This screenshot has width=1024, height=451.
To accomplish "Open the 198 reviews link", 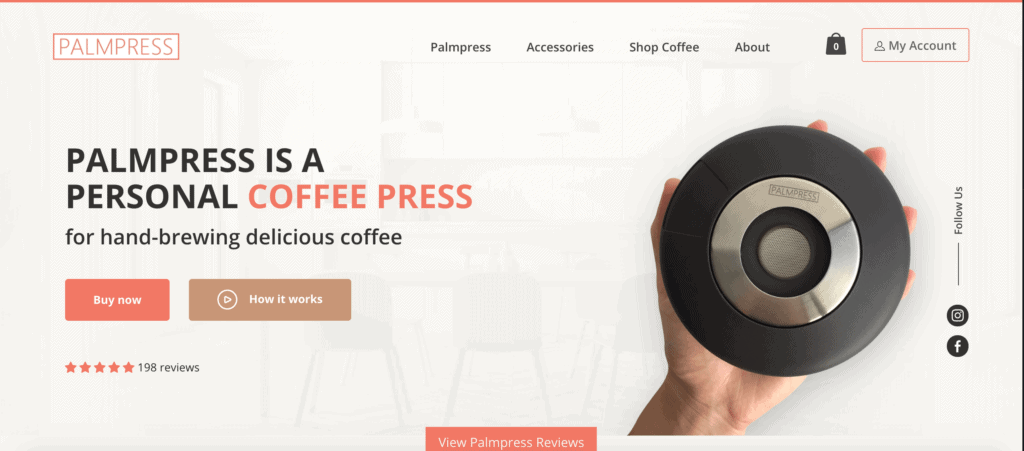I will [168, 367].
